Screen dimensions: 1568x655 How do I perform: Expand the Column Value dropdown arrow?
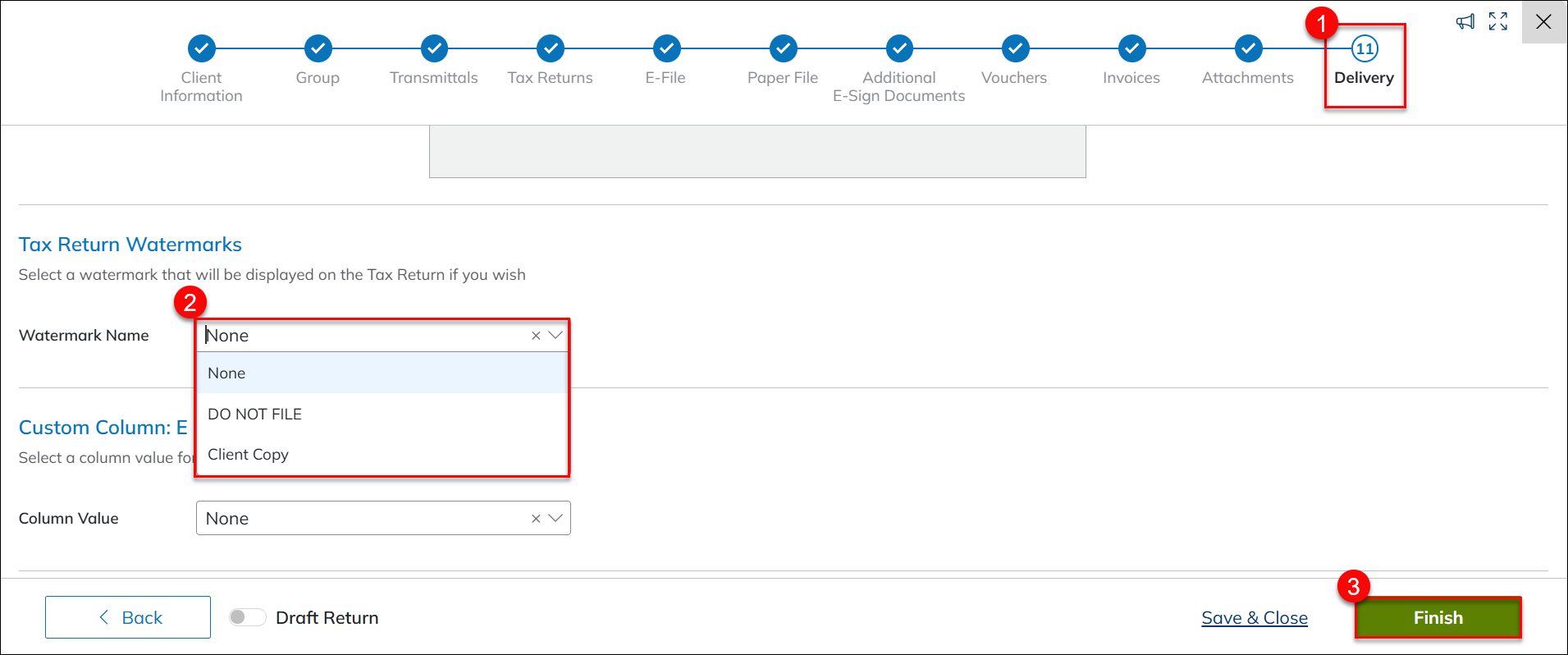point(555,519)
